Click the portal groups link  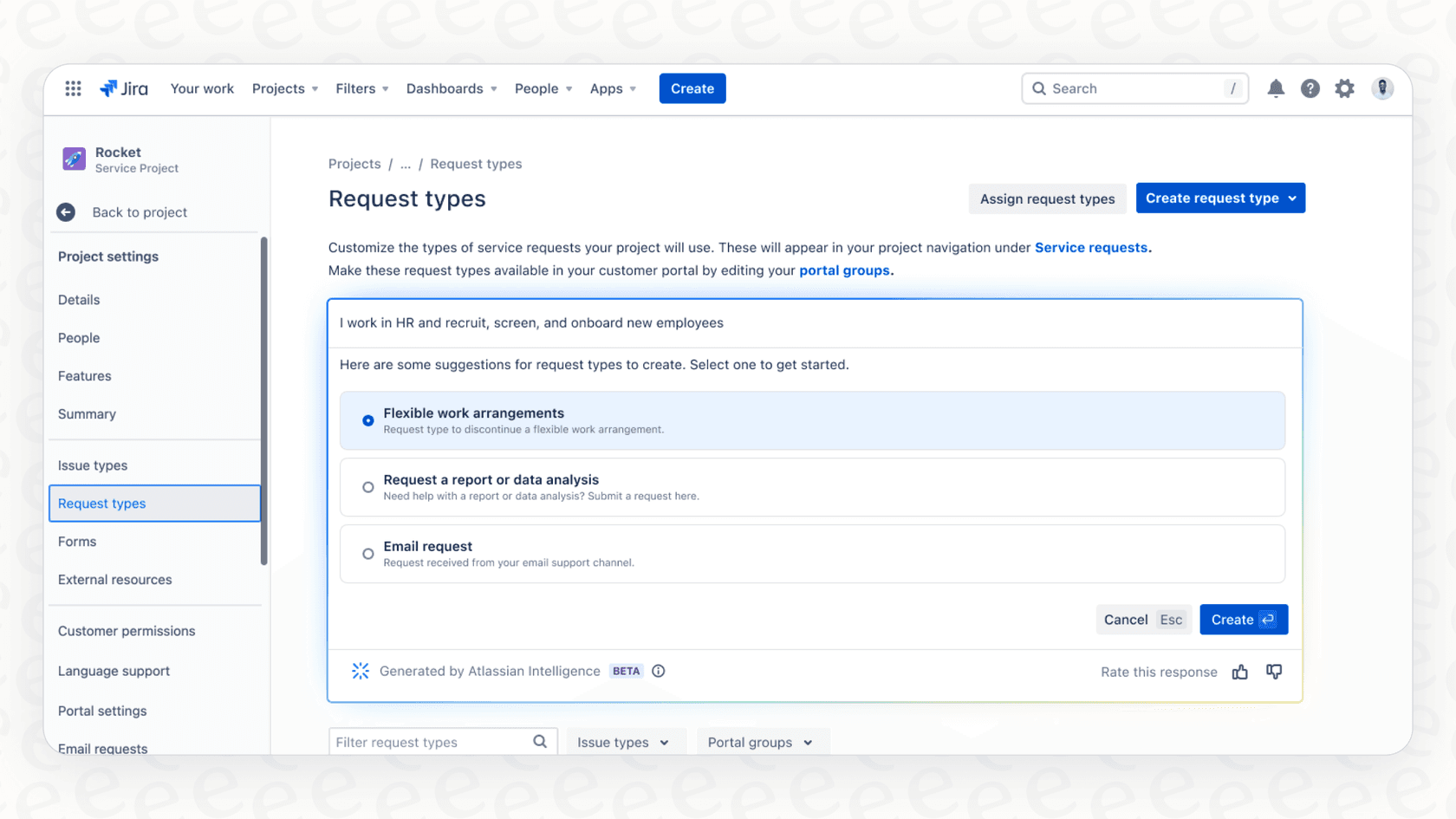pos(844,270)
